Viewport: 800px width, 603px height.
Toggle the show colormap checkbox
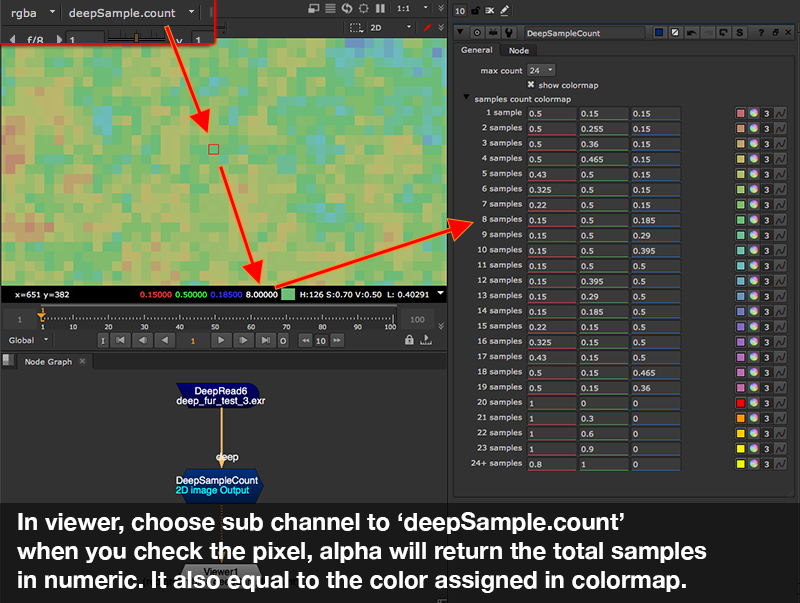click(532, 85)
